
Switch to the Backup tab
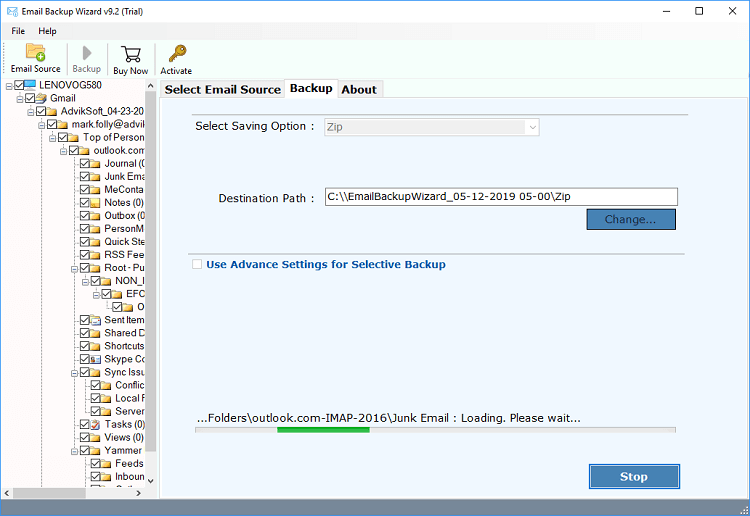pyautogui.click(x=311, y=88)
